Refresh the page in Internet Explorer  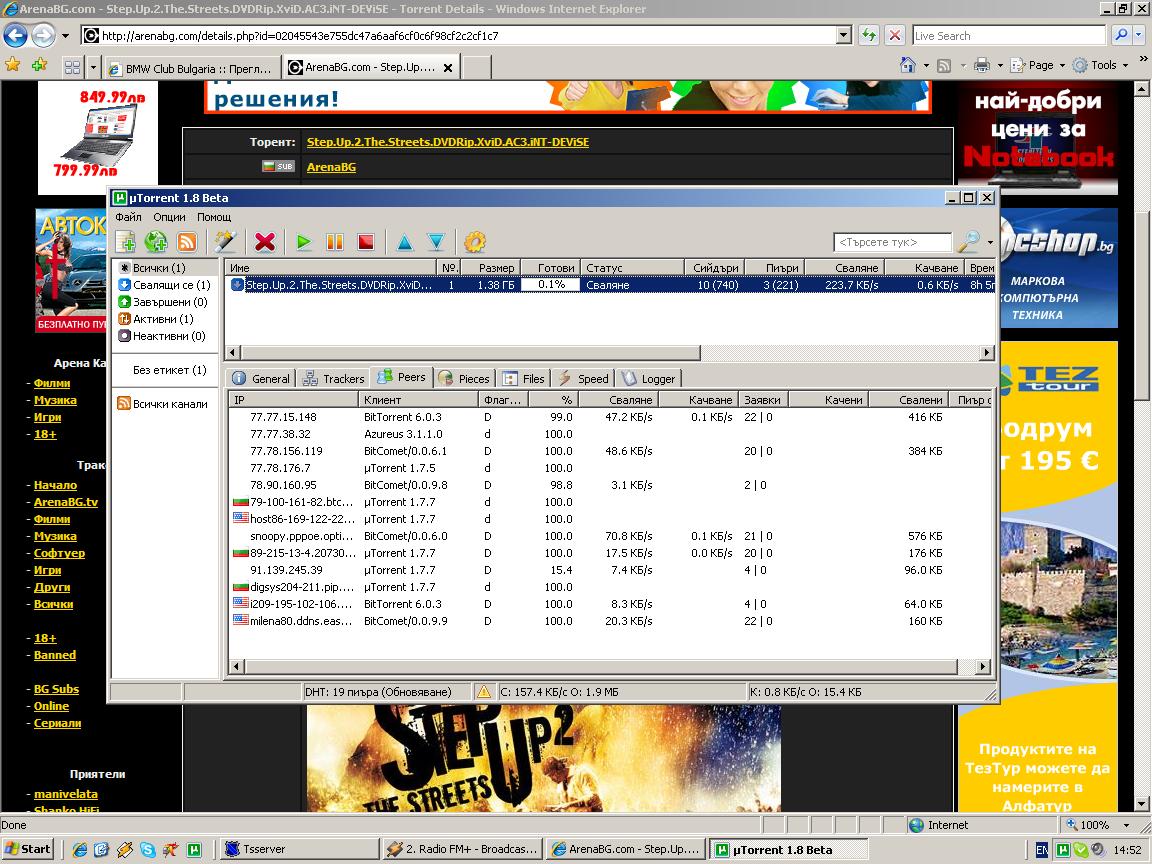pyautogui.click(x=869, y=35)
